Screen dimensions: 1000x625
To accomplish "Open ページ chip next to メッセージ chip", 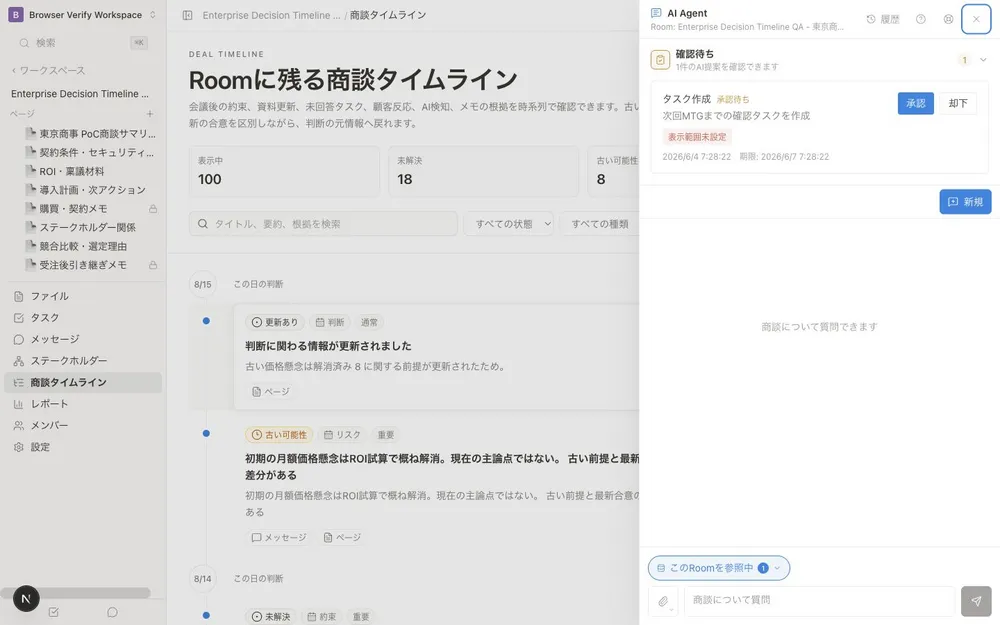I will 342,538.
